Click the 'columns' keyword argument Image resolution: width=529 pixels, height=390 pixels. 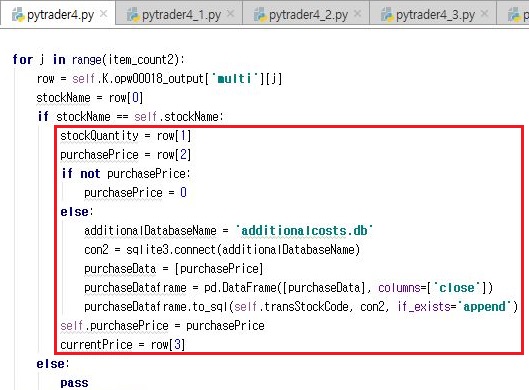coord(399,288)
